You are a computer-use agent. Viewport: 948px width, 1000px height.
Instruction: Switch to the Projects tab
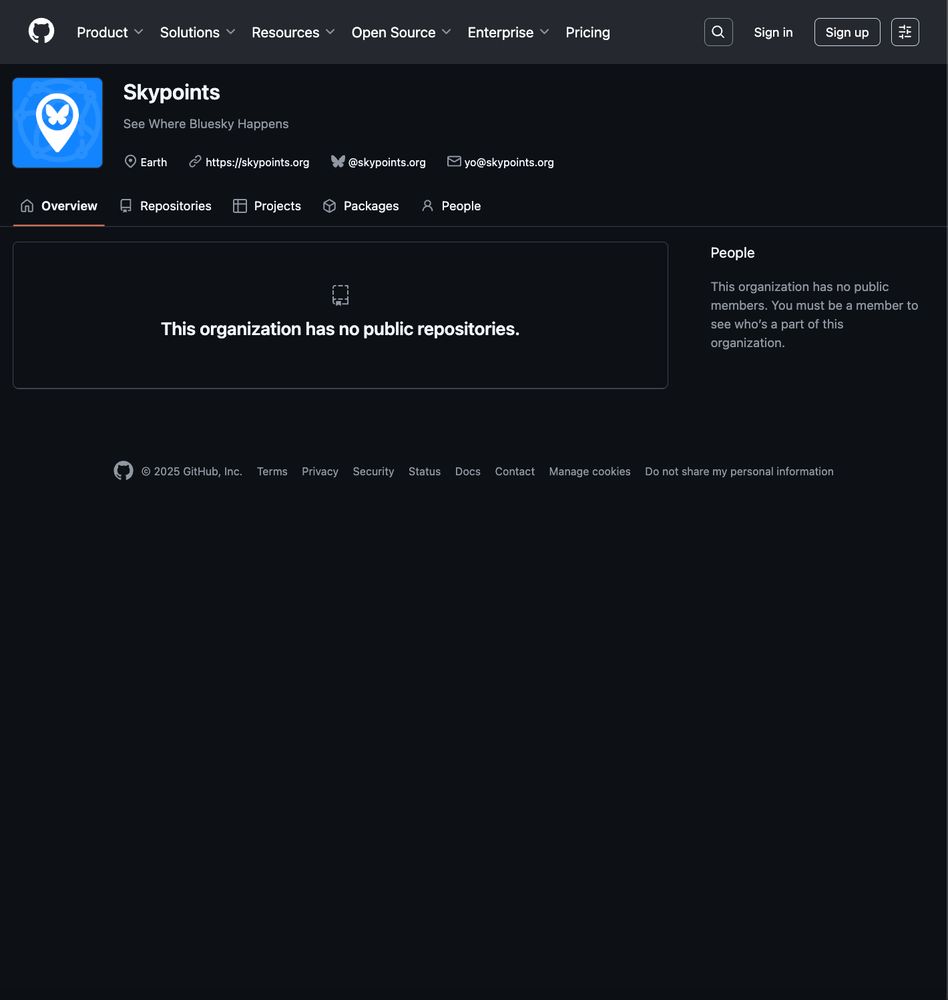267,206
